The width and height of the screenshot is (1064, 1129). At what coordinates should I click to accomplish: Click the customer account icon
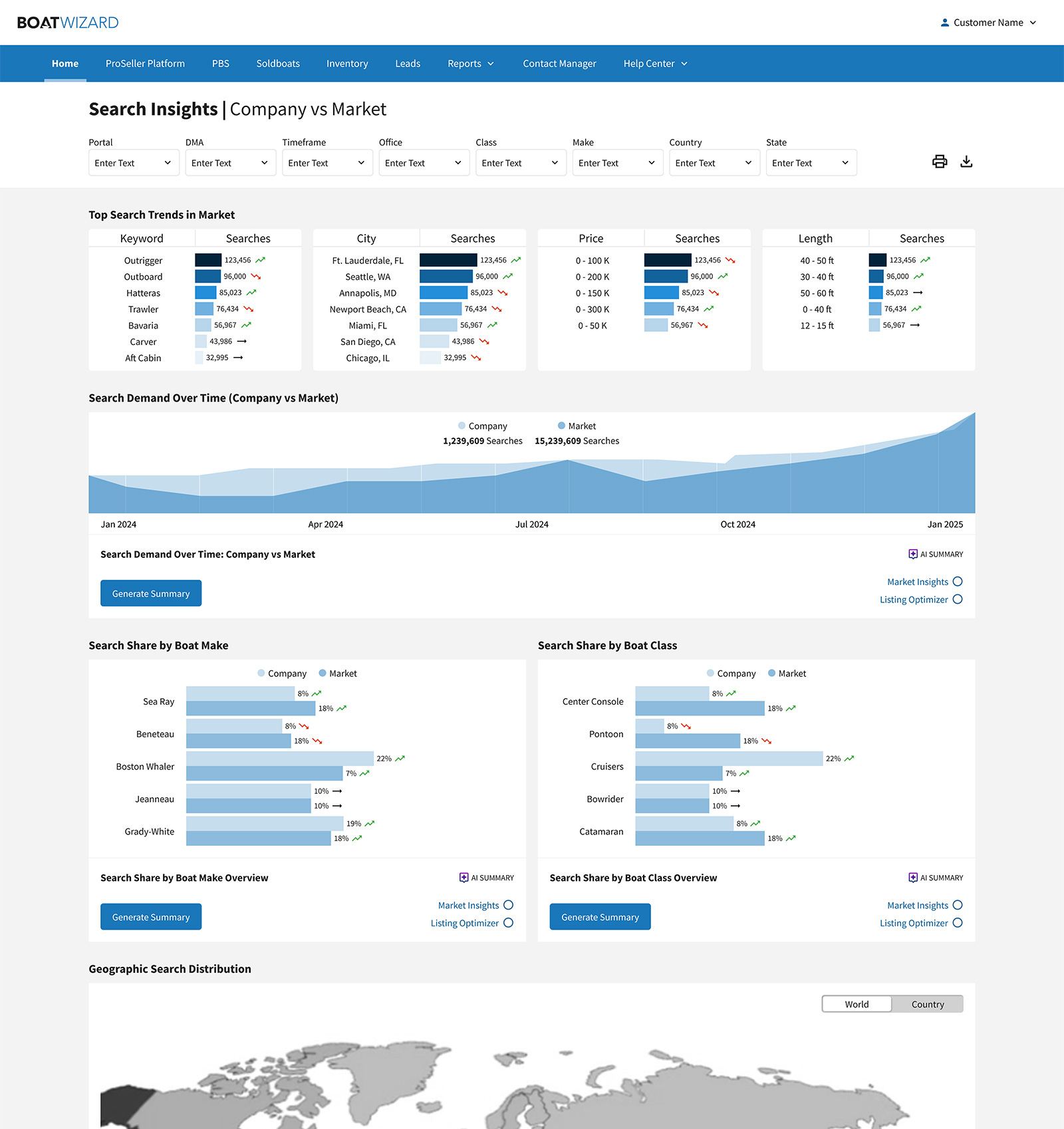(x=944, y=21)
